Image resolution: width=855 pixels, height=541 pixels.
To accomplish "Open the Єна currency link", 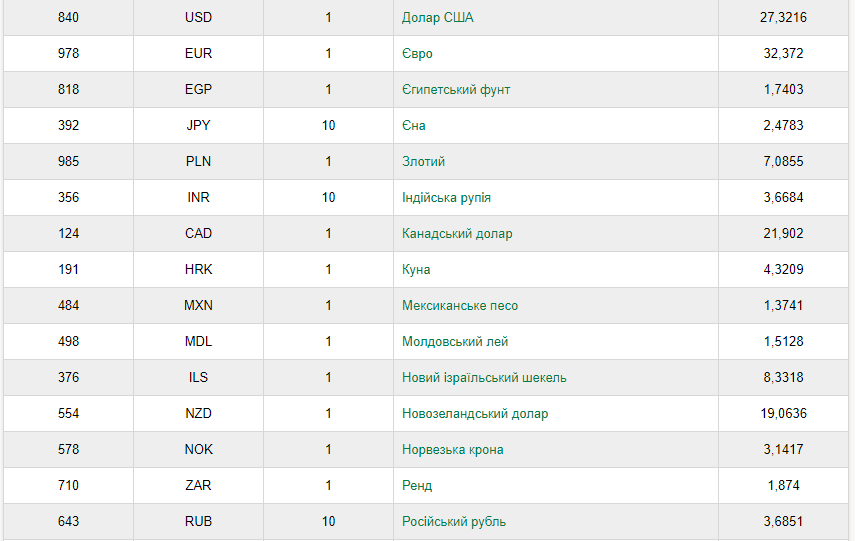I will [x=413, y=125].
